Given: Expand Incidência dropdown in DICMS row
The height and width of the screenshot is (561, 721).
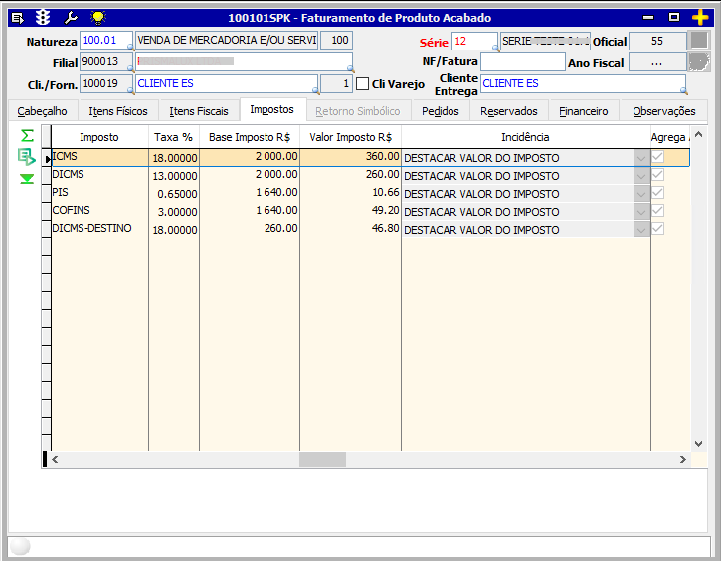Looking at the screenshot, I should click(641, 176).
